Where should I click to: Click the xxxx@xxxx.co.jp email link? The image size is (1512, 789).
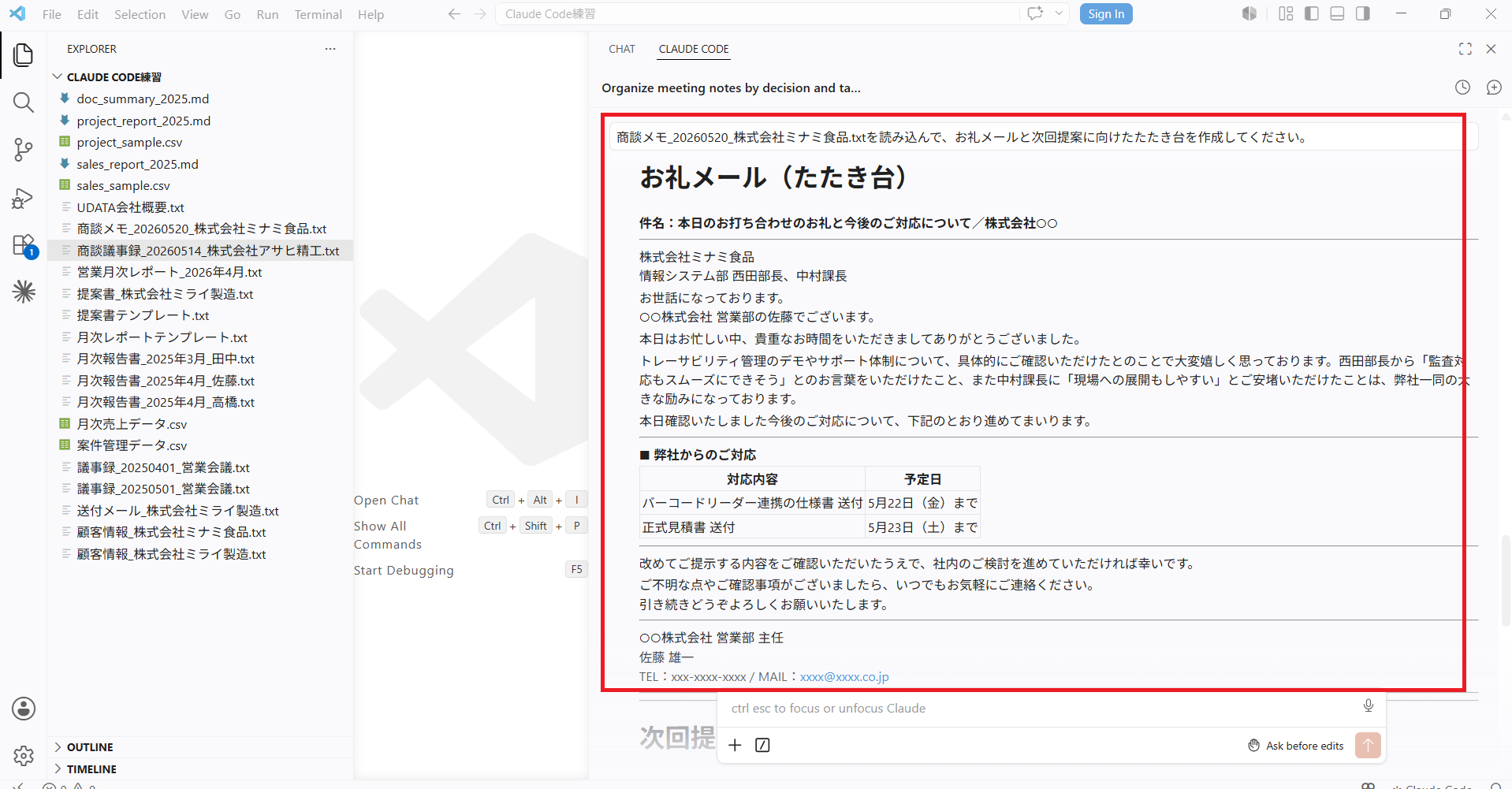[844, 676]
